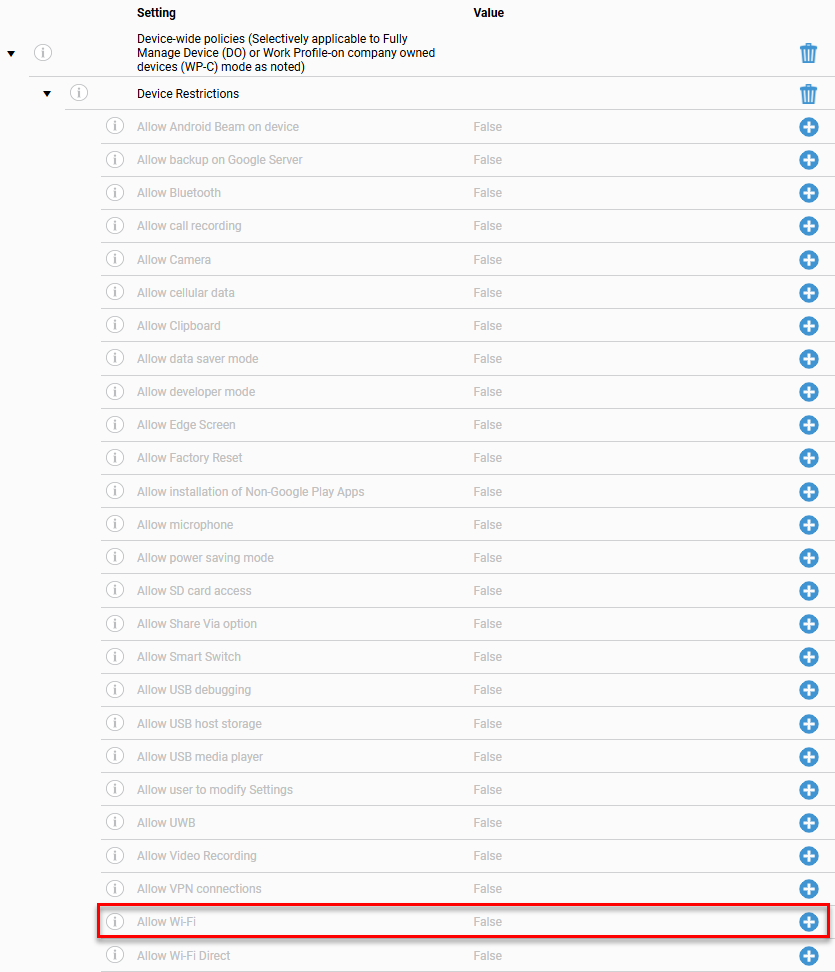Screen dimensions: 835x972
Task: Add Allow user to modify Settings
Action: (808, 790)
